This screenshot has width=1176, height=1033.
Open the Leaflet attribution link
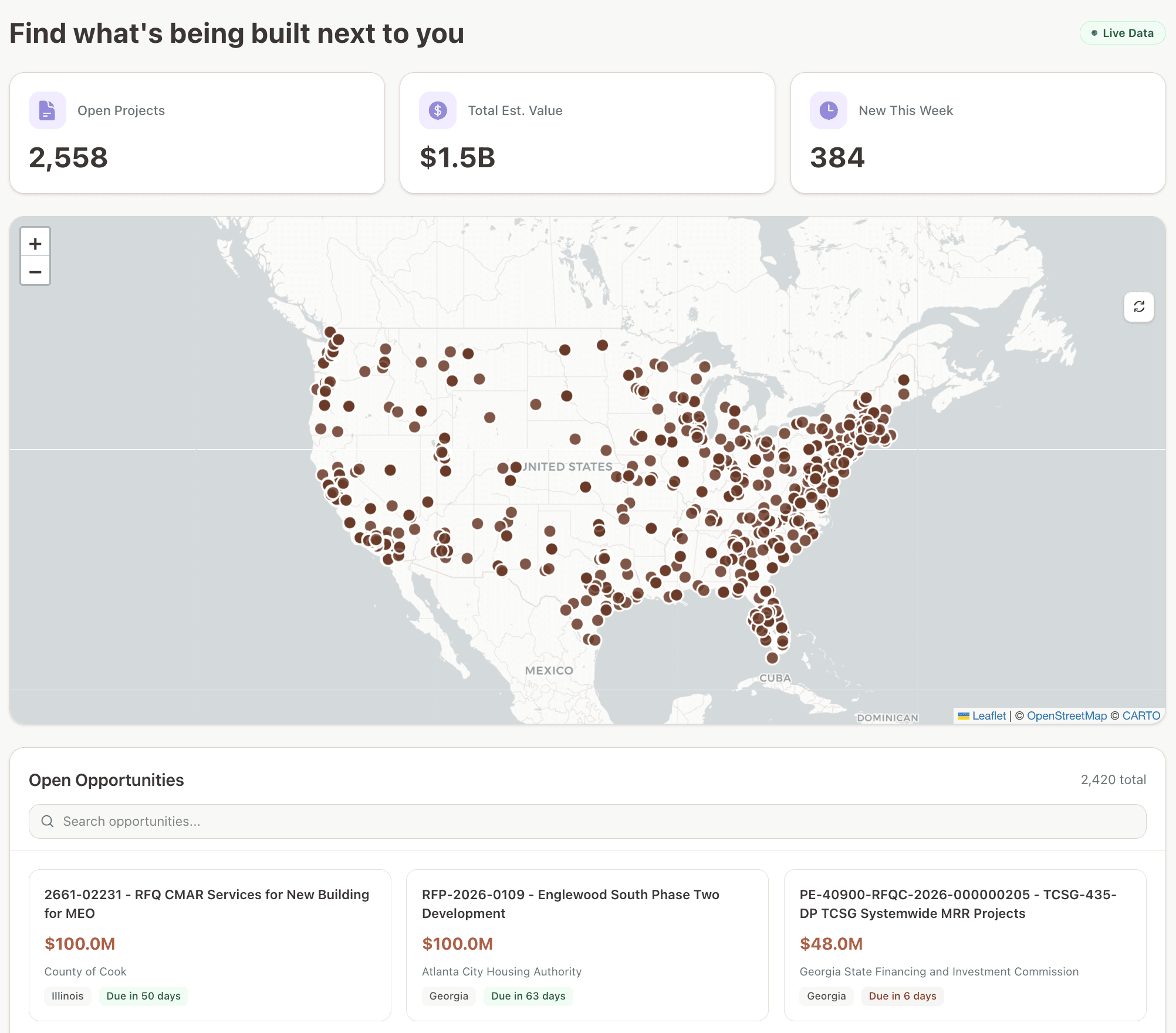pos(988,715)
